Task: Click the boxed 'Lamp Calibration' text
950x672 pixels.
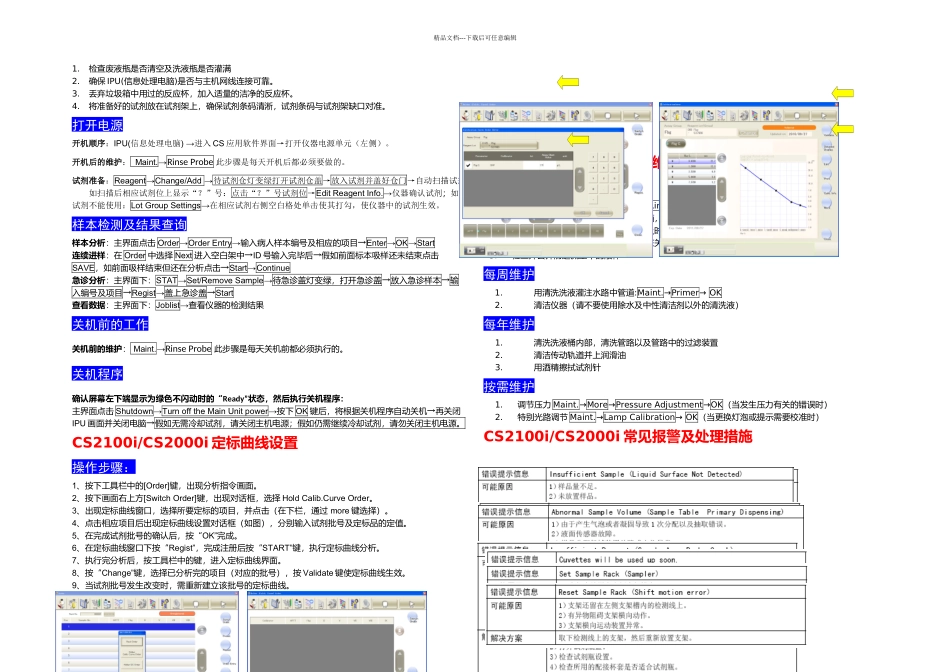Action: [639, 418]
